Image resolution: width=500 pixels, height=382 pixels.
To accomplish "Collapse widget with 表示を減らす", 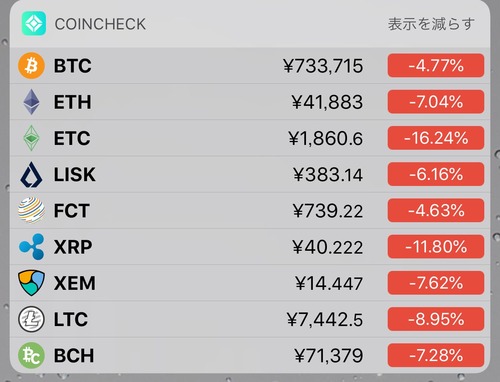I will pos(431,24).
